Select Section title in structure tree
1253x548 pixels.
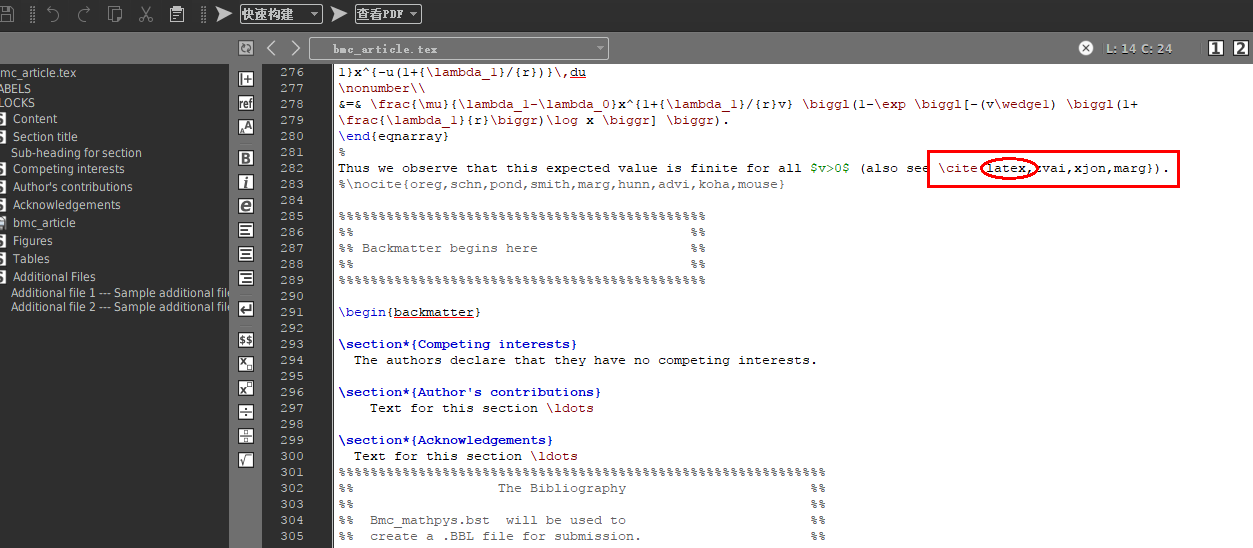[x=45, y=137]
